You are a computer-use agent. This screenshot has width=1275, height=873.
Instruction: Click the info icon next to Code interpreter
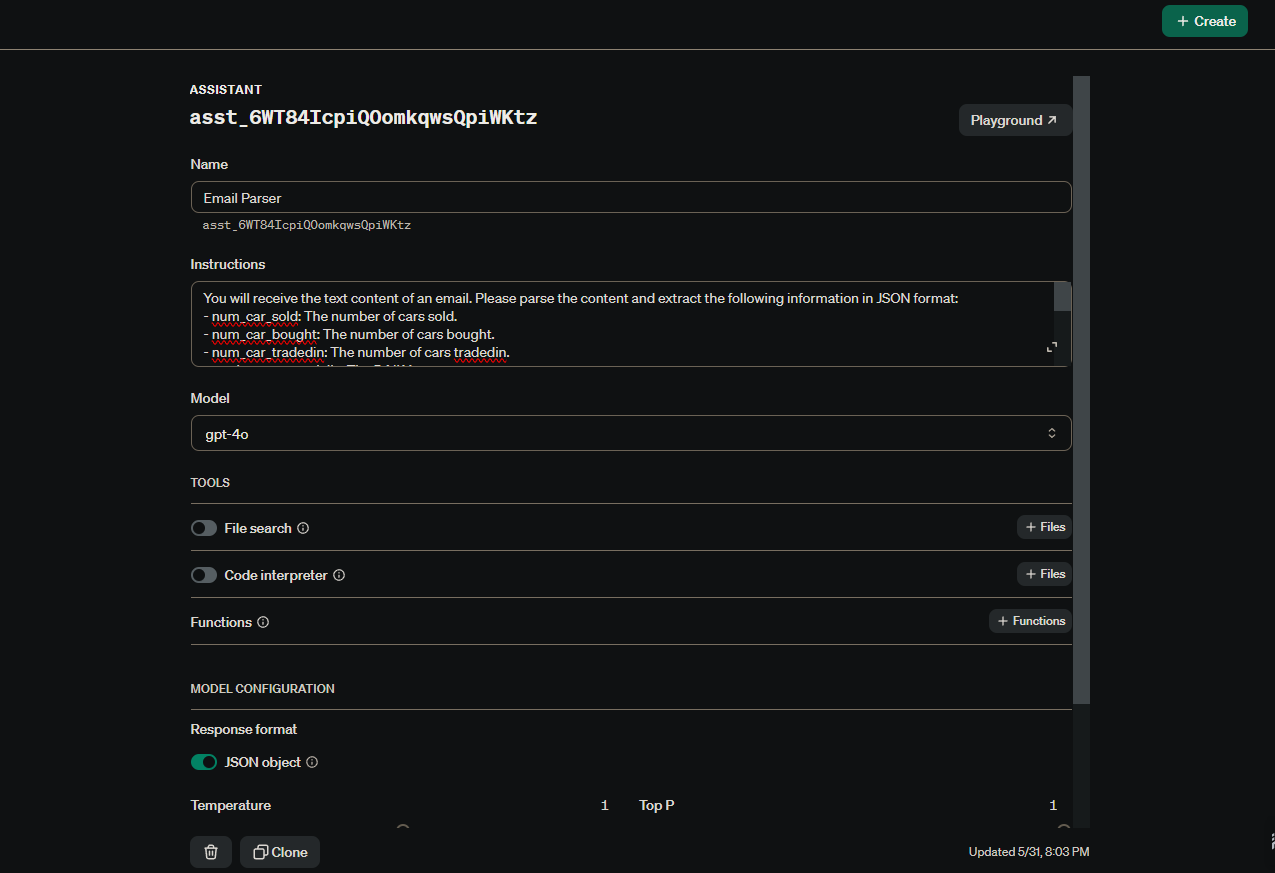(339, 575)
